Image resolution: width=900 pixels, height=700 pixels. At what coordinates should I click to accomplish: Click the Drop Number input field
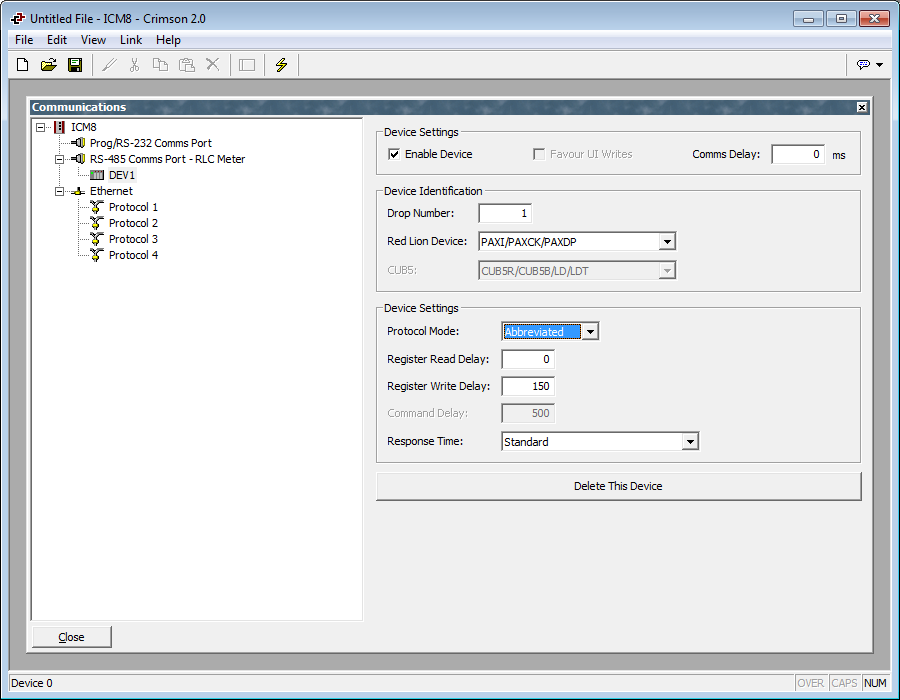point(505,213)
